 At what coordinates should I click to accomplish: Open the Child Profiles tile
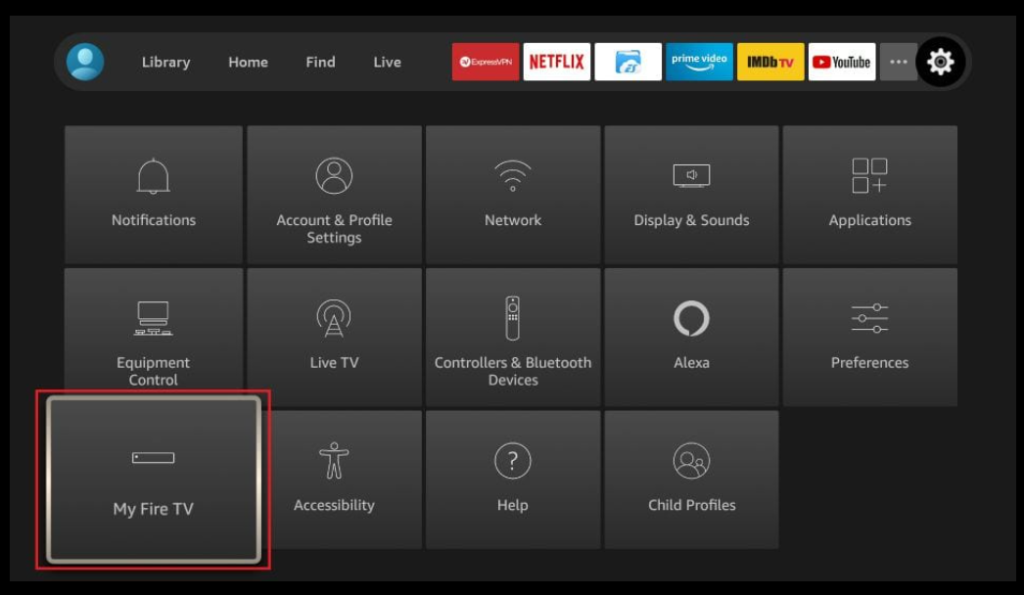point(691,479)
